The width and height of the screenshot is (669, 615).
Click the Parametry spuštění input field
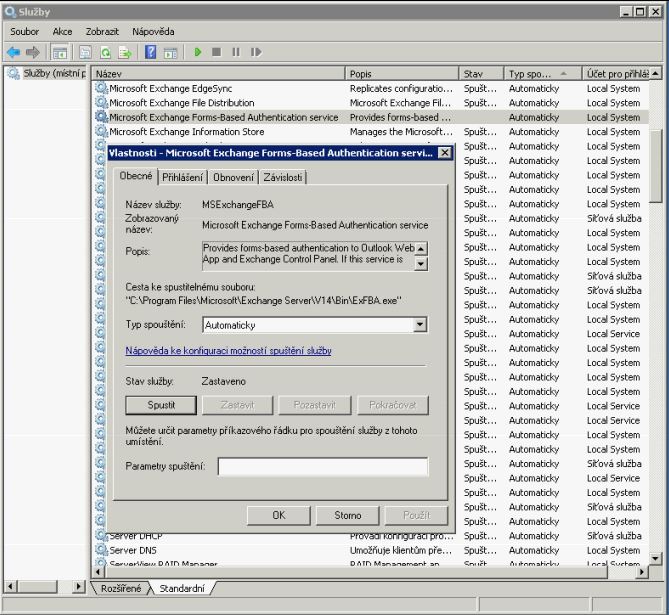(x=323, y=466)
